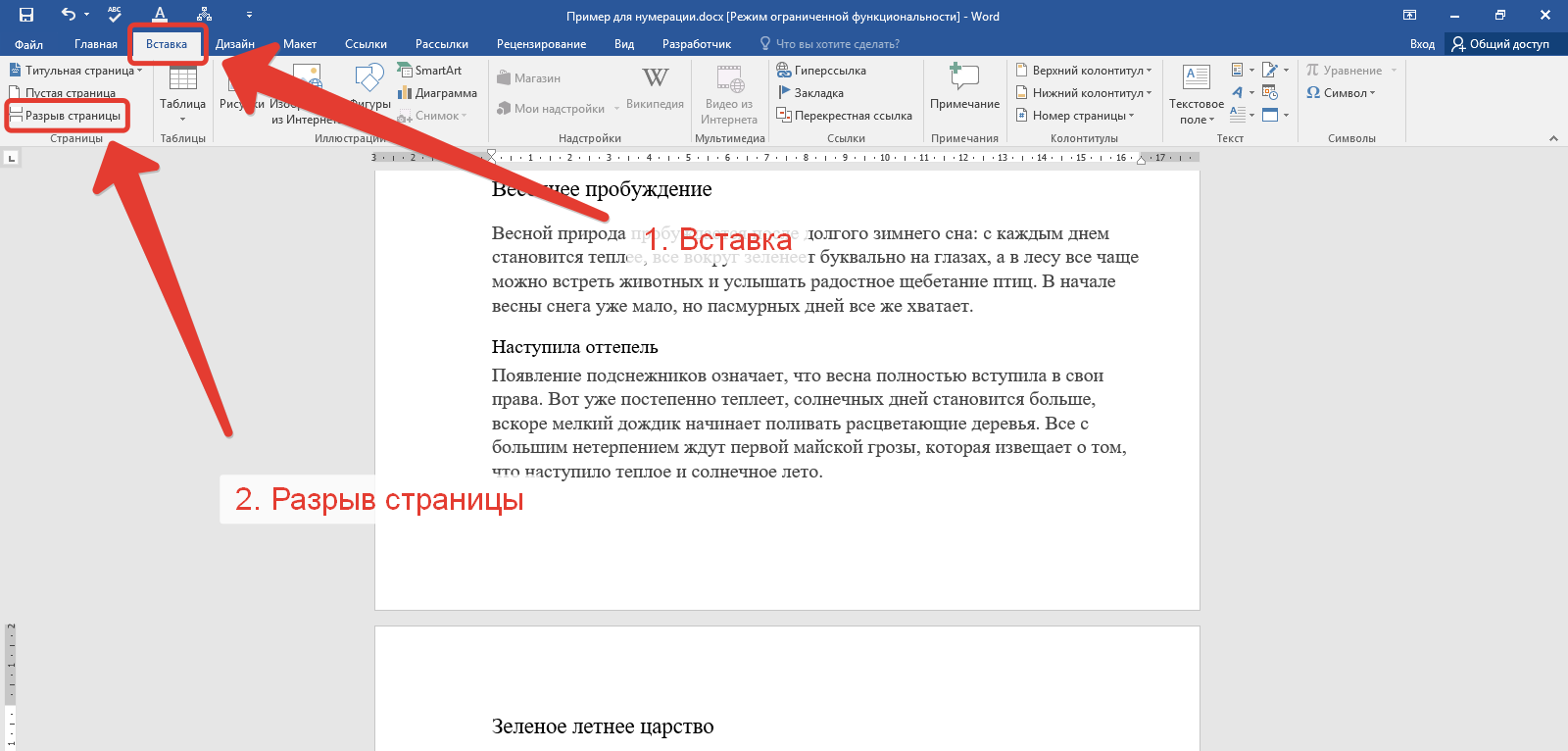Open Customize Quick Access Toolbar arrow
Screen dimensions: 1568x751
pos(249,15)
